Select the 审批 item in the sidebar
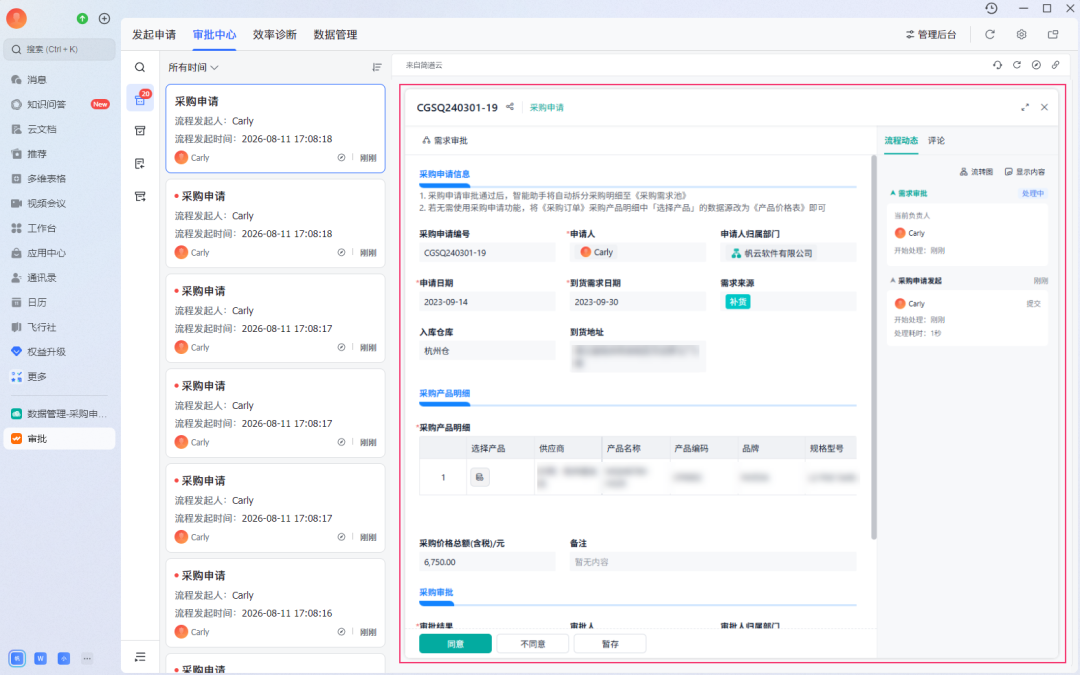 (59, 439)
